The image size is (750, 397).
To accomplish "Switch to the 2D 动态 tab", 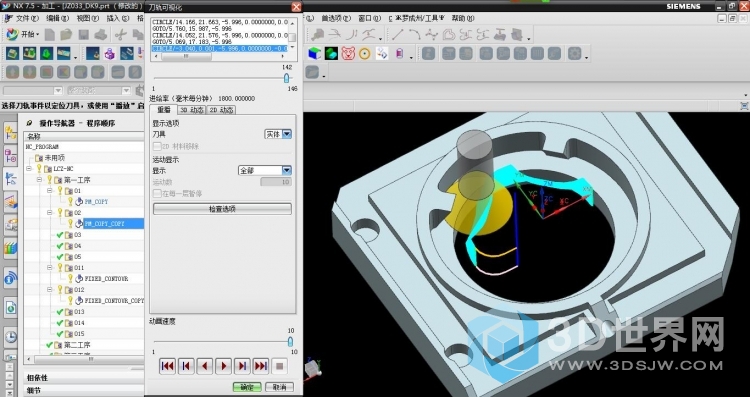I will click(221, 110).
